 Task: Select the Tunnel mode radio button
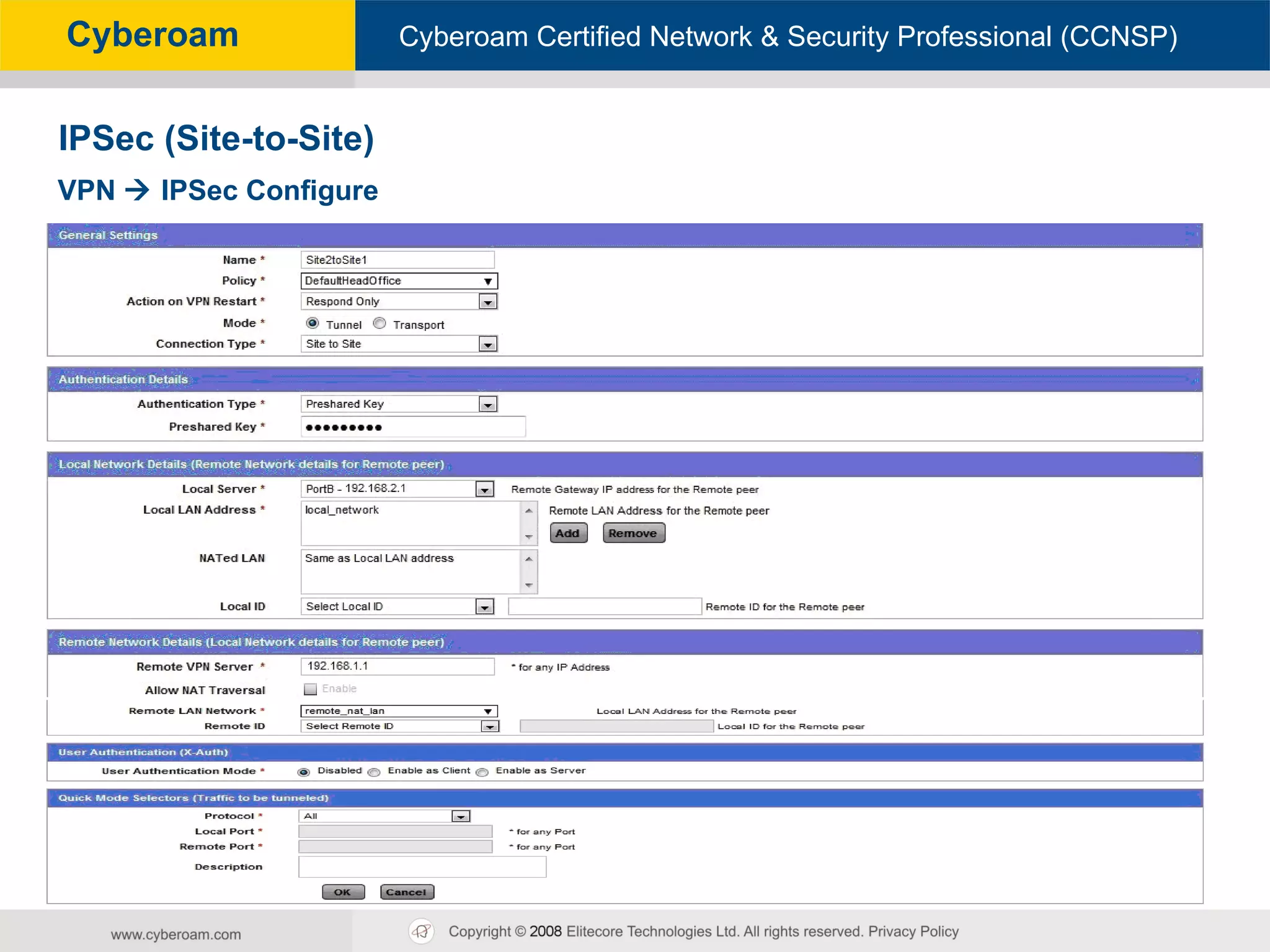coord(313,323)
